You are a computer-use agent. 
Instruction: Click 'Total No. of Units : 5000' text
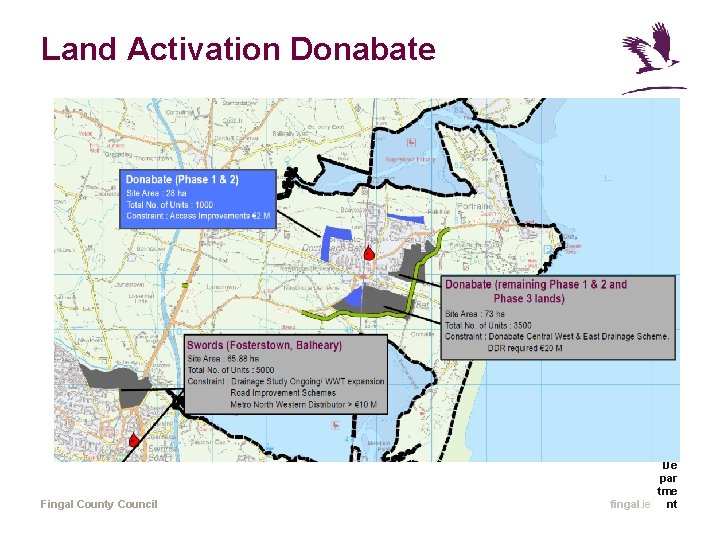coord(231,370)
